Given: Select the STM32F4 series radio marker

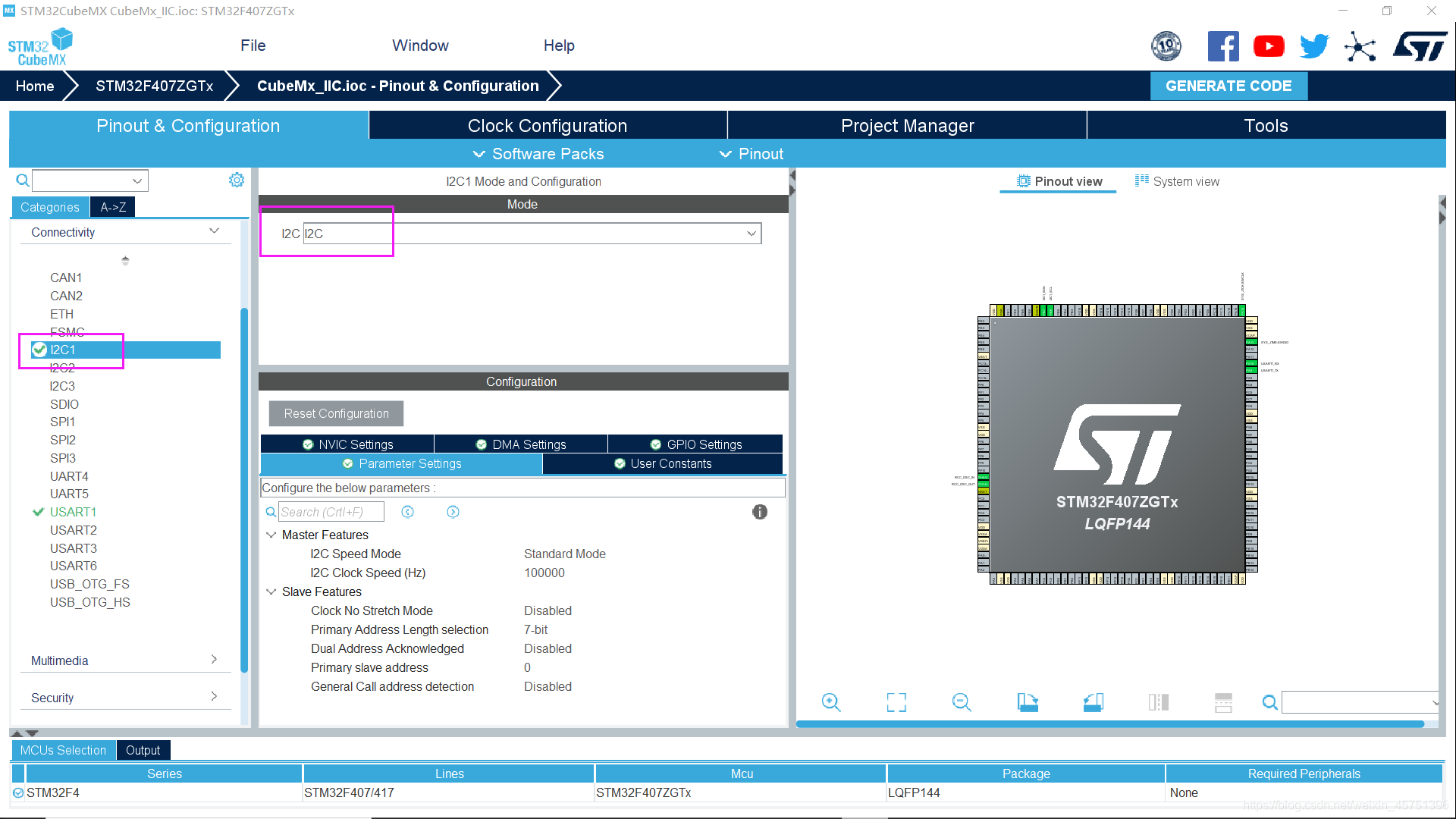Looking at the screenshot, I should click(x=18, y=792).
